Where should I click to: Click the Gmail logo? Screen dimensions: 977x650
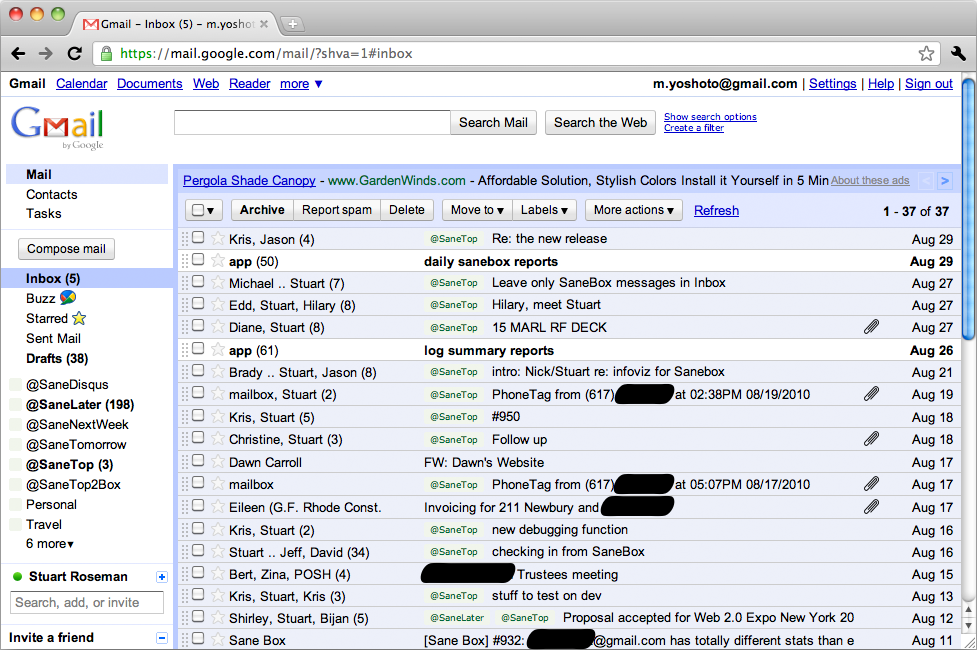pos(57,127)
